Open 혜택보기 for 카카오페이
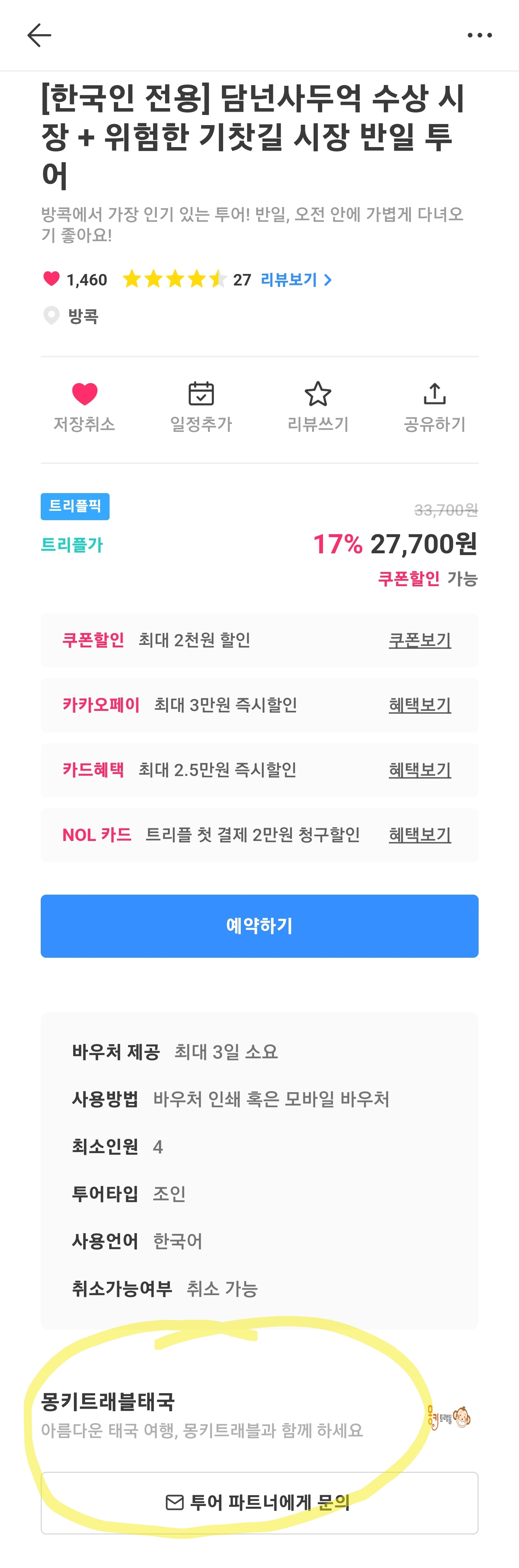The width and height of the screenshot is (519, 1568). (420, 705)
